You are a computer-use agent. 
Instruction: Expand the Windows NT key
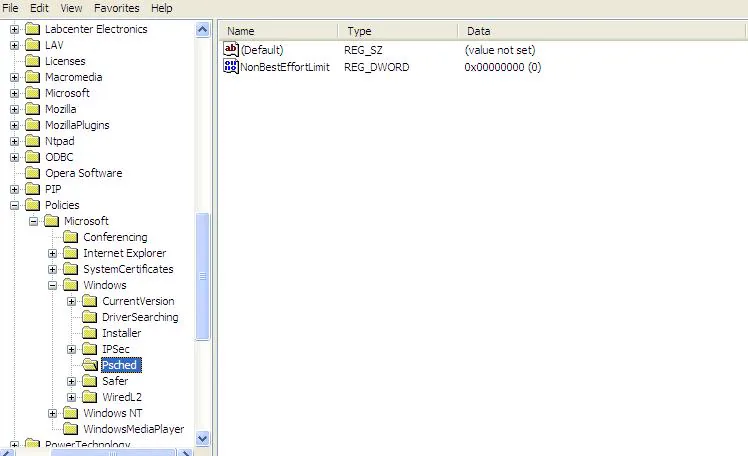pyautogui.click(x=52, y=413)
